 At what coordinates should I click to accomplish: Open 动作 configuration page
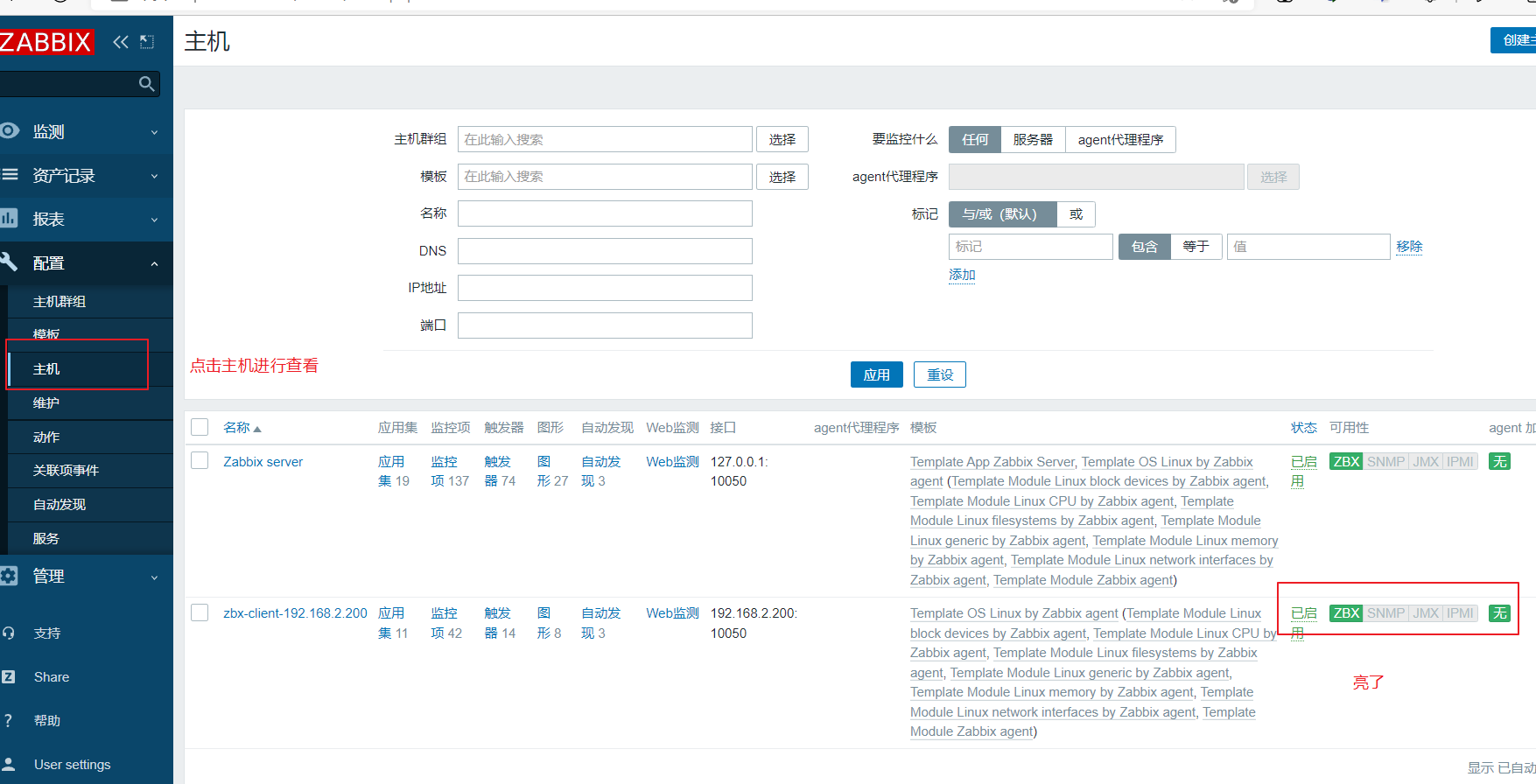(46, 437)
